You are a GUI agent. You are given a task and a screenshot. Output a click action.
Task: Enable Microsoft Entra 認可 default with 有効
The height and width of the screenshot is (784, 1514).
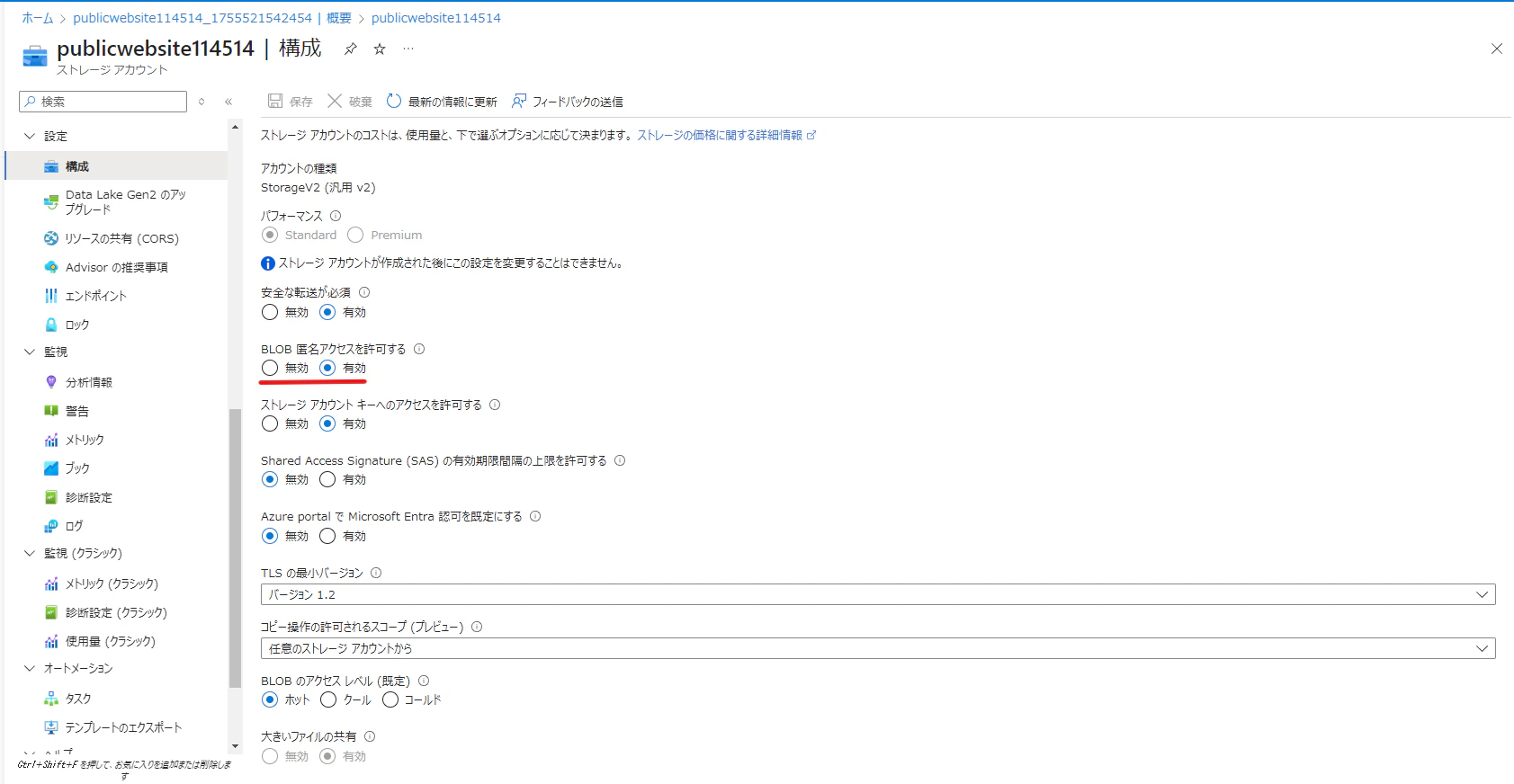pos(327,536)
